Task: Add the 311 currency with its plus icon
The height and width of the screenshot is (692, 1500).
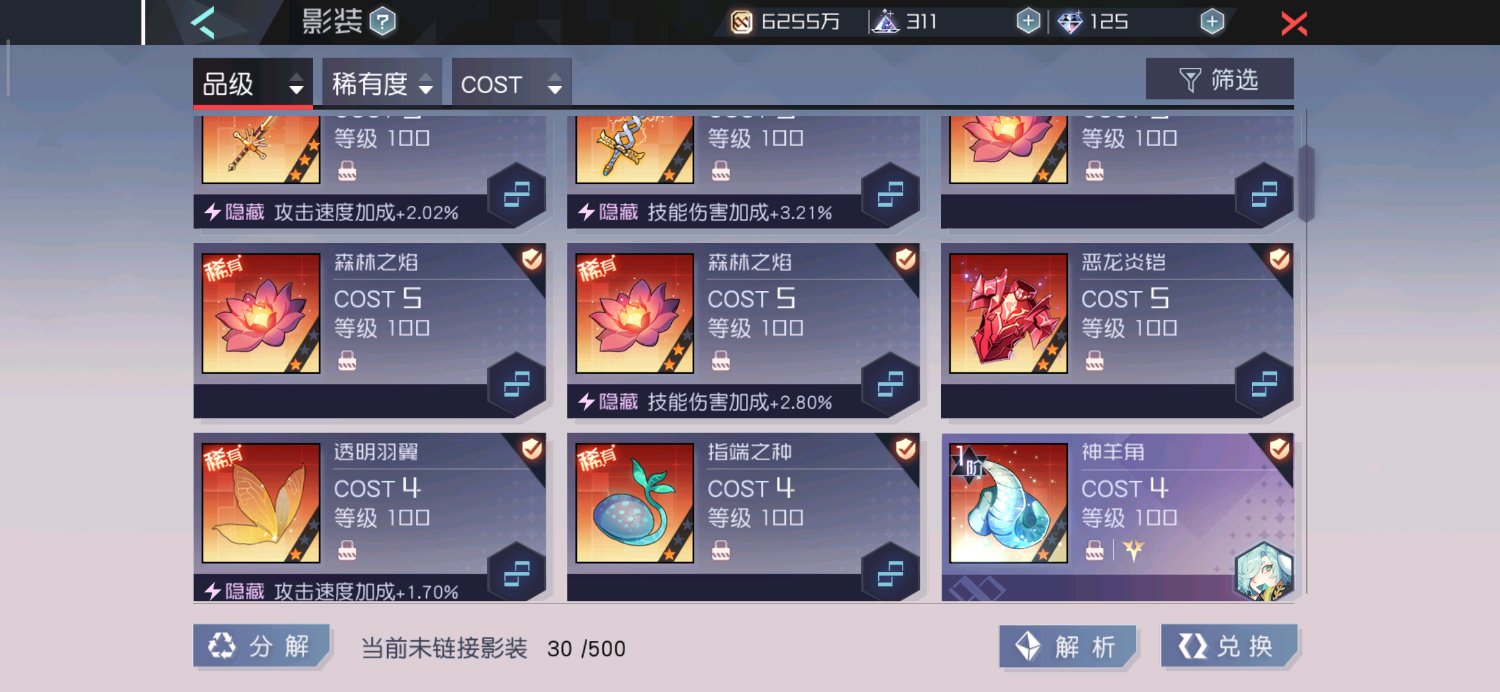Action: (x=1028, y=21)
